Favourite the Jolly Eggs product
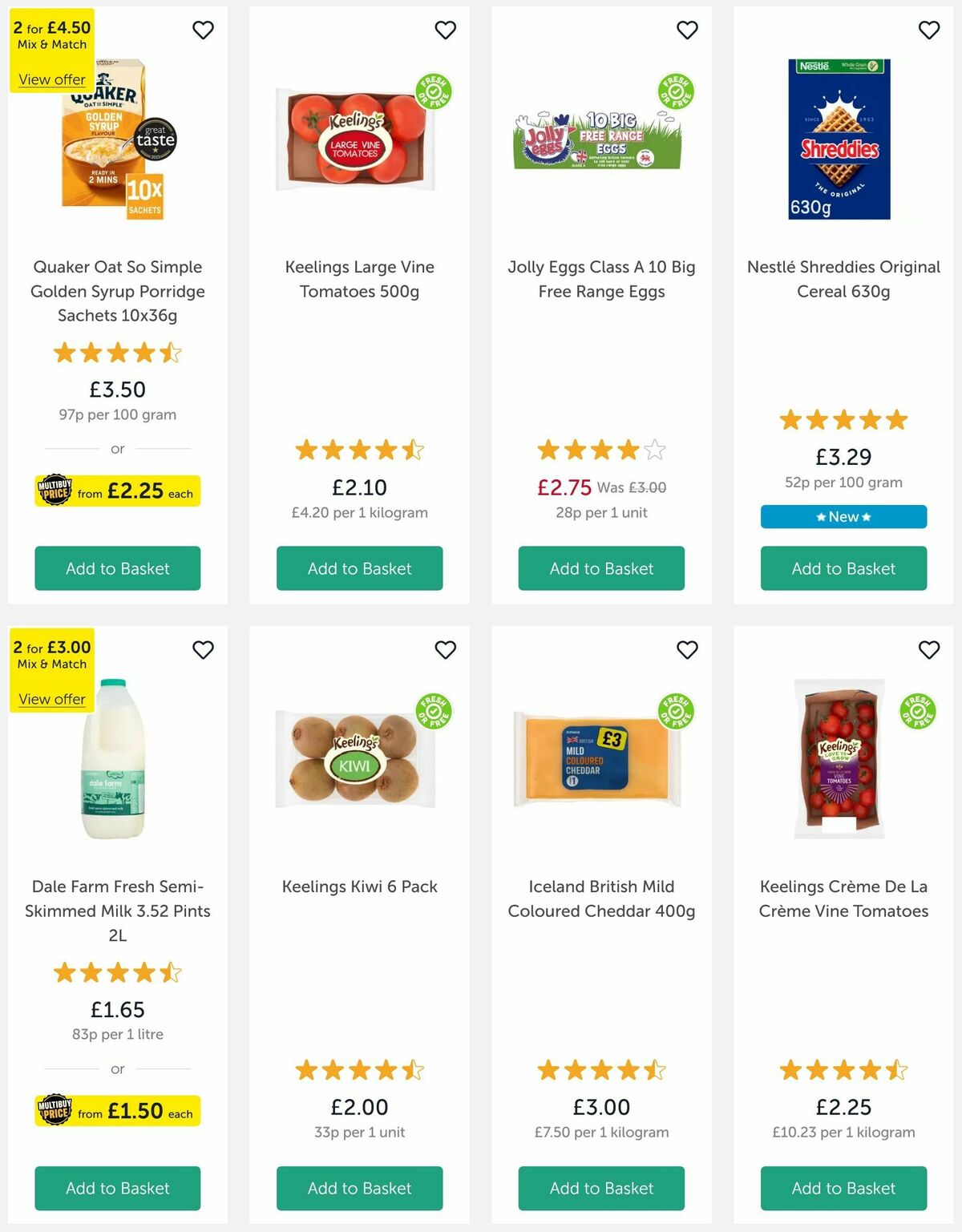Image resolution: width=962 pixels, height=1232 pixels. (x=687, y=29)
